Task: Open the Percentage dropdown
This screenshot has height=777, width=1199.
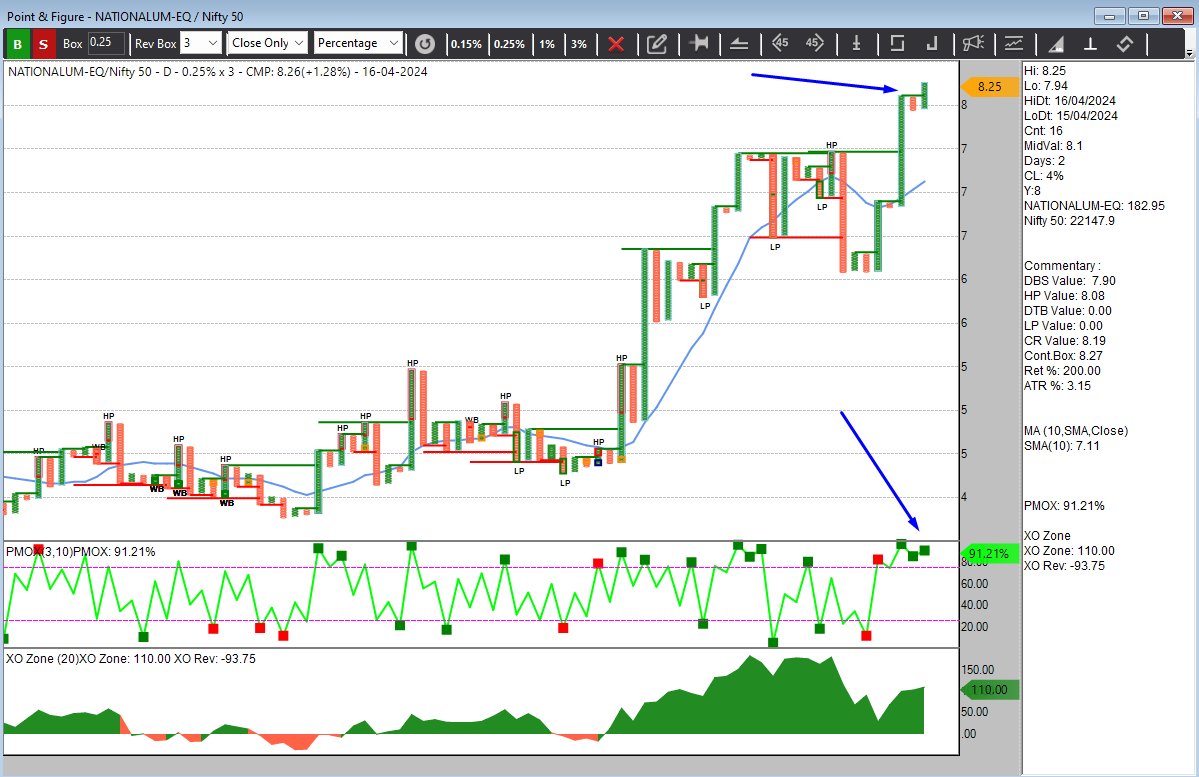Action: pos(358,43)
